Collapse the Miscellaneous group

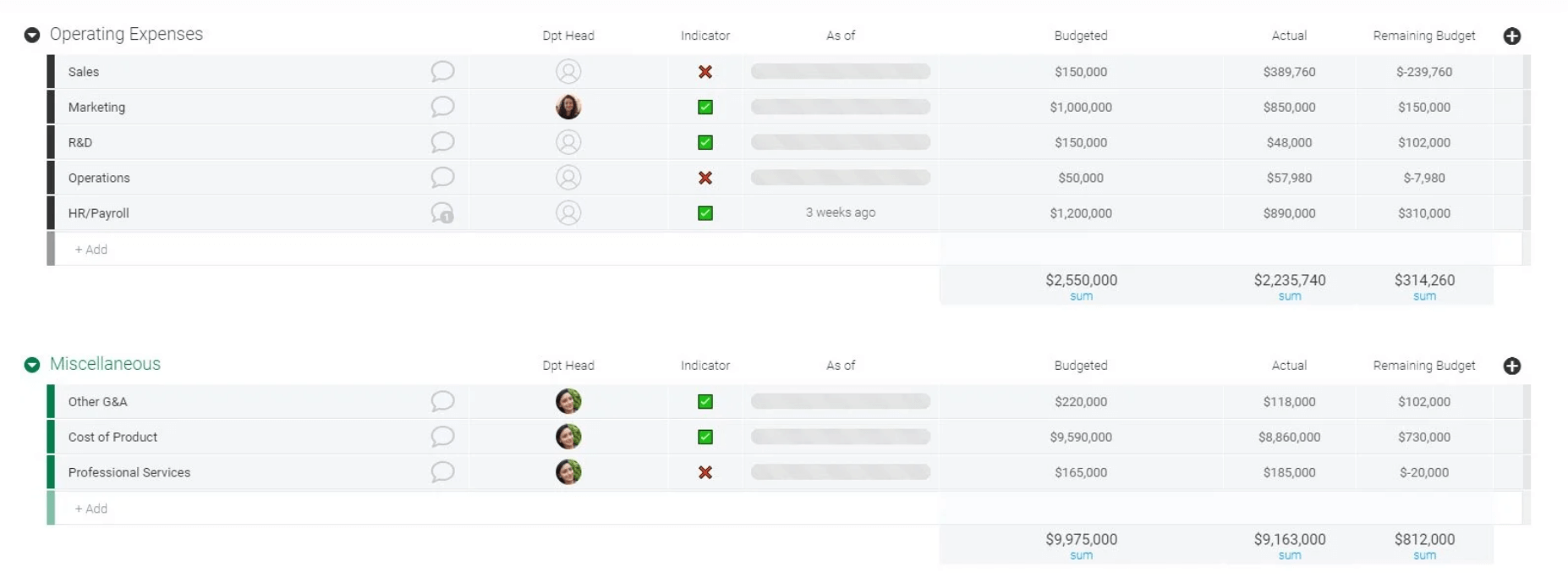tap(31, 364)
